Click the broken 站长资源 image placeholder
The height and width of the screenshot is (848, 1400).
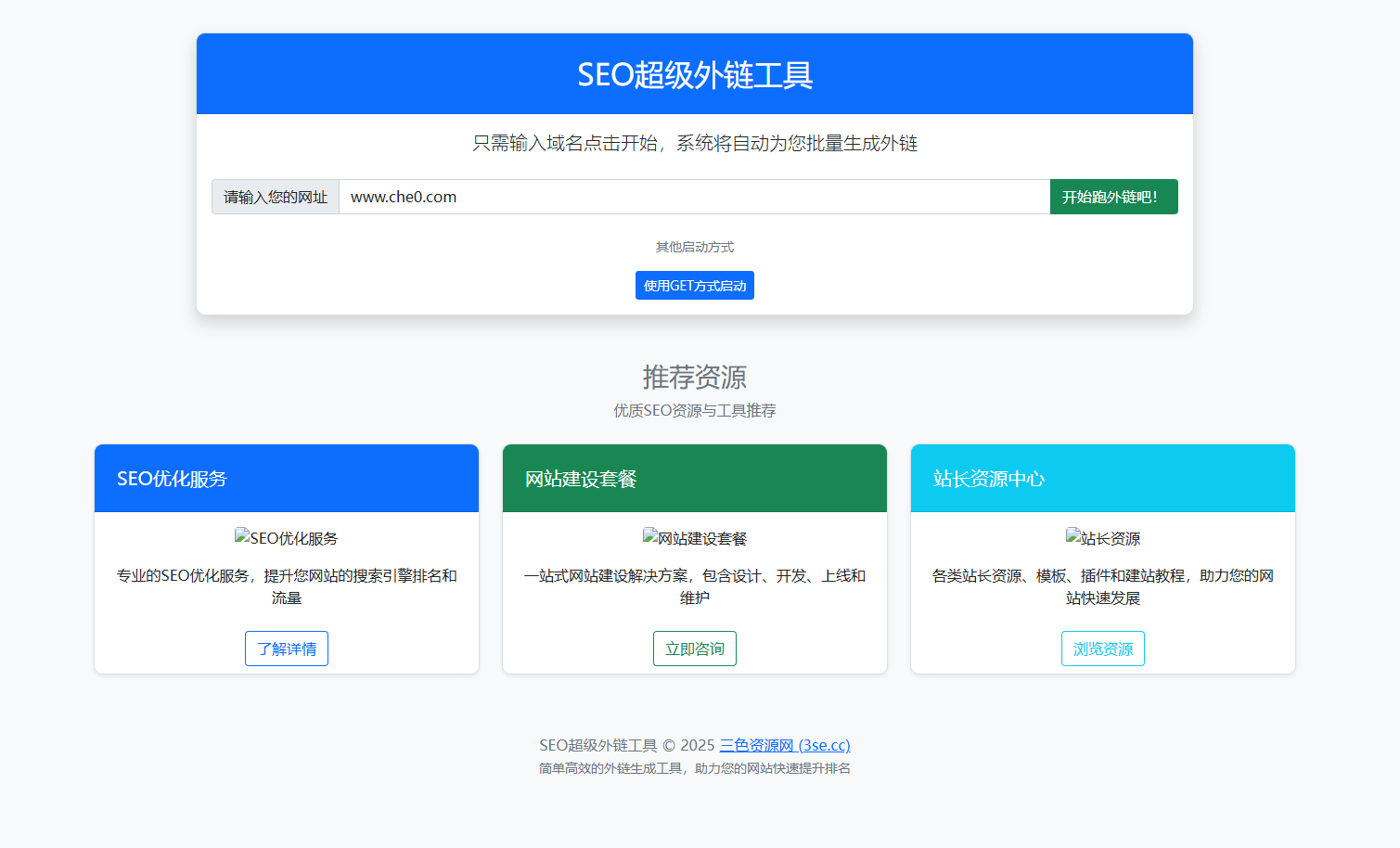pos(1102,537)
